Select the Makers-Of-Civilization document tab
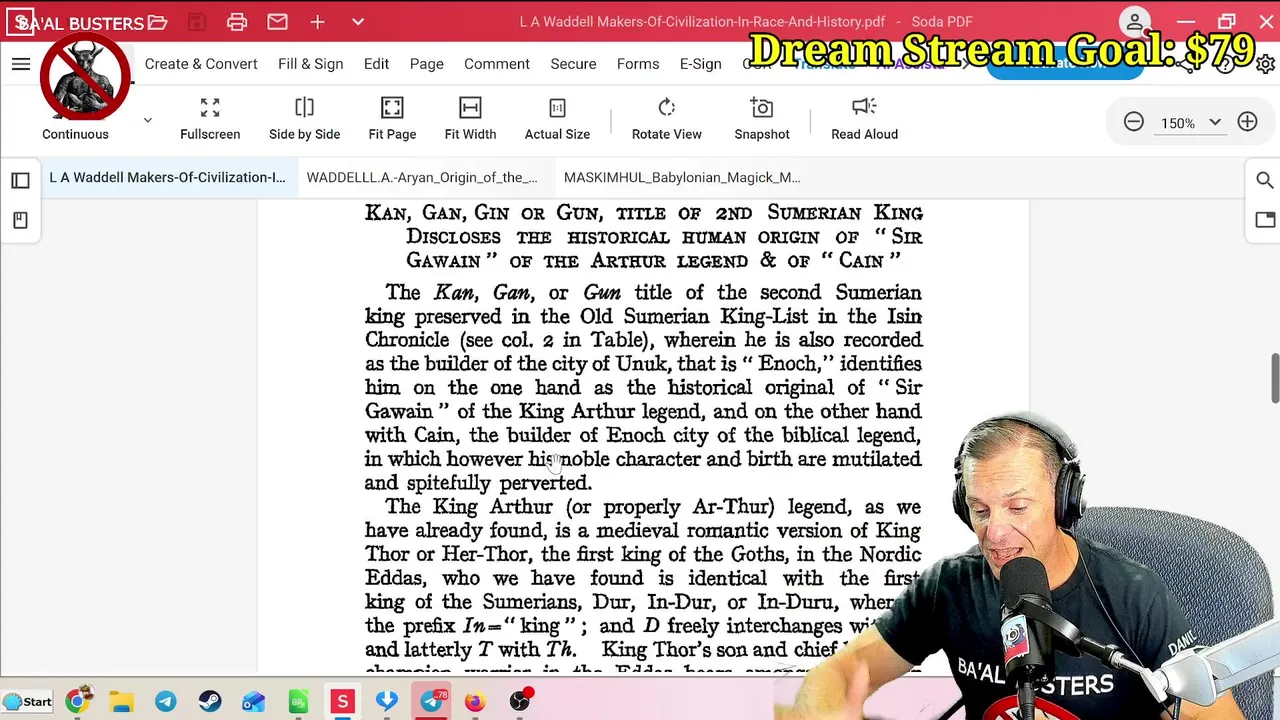Screen dimensions: 1280x720 (167, 177)
